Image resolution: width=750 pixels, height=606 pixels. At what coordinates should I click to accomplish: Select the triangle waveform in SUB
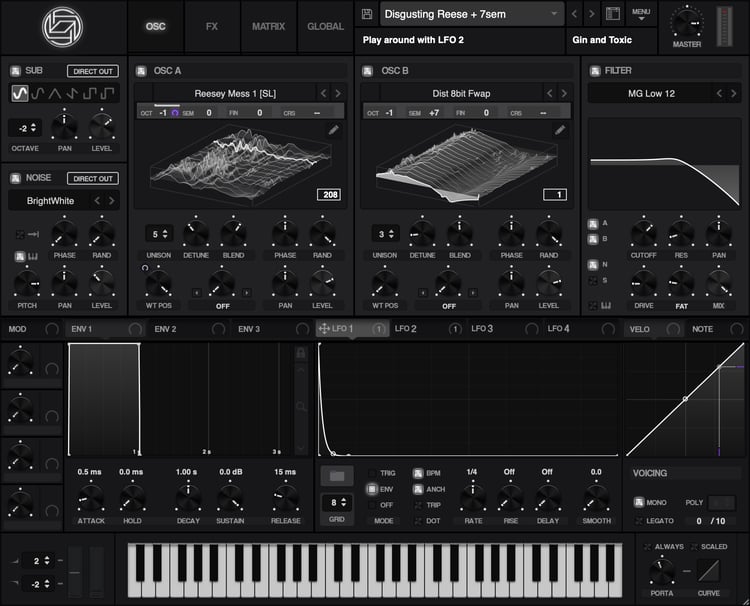pos(55,93)
